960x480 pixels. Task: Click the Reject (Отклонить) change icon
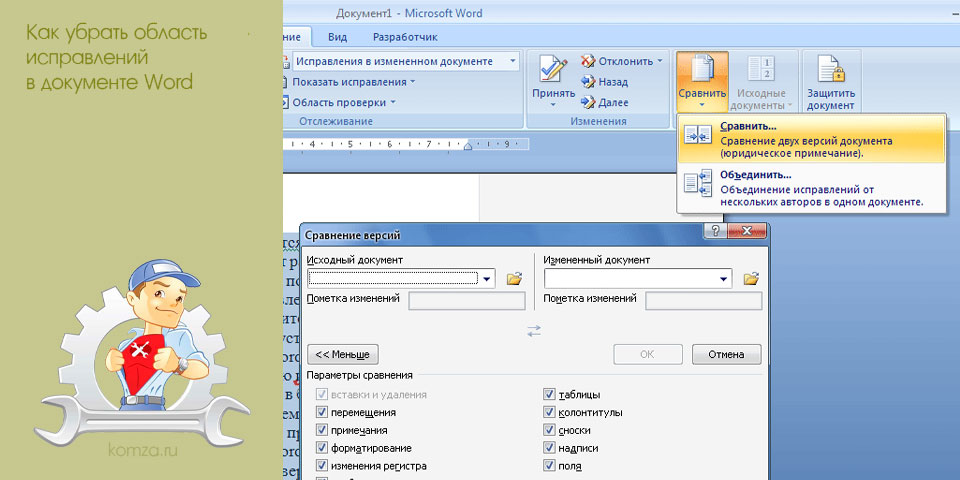pyautogui.click(x=588, y=61)
